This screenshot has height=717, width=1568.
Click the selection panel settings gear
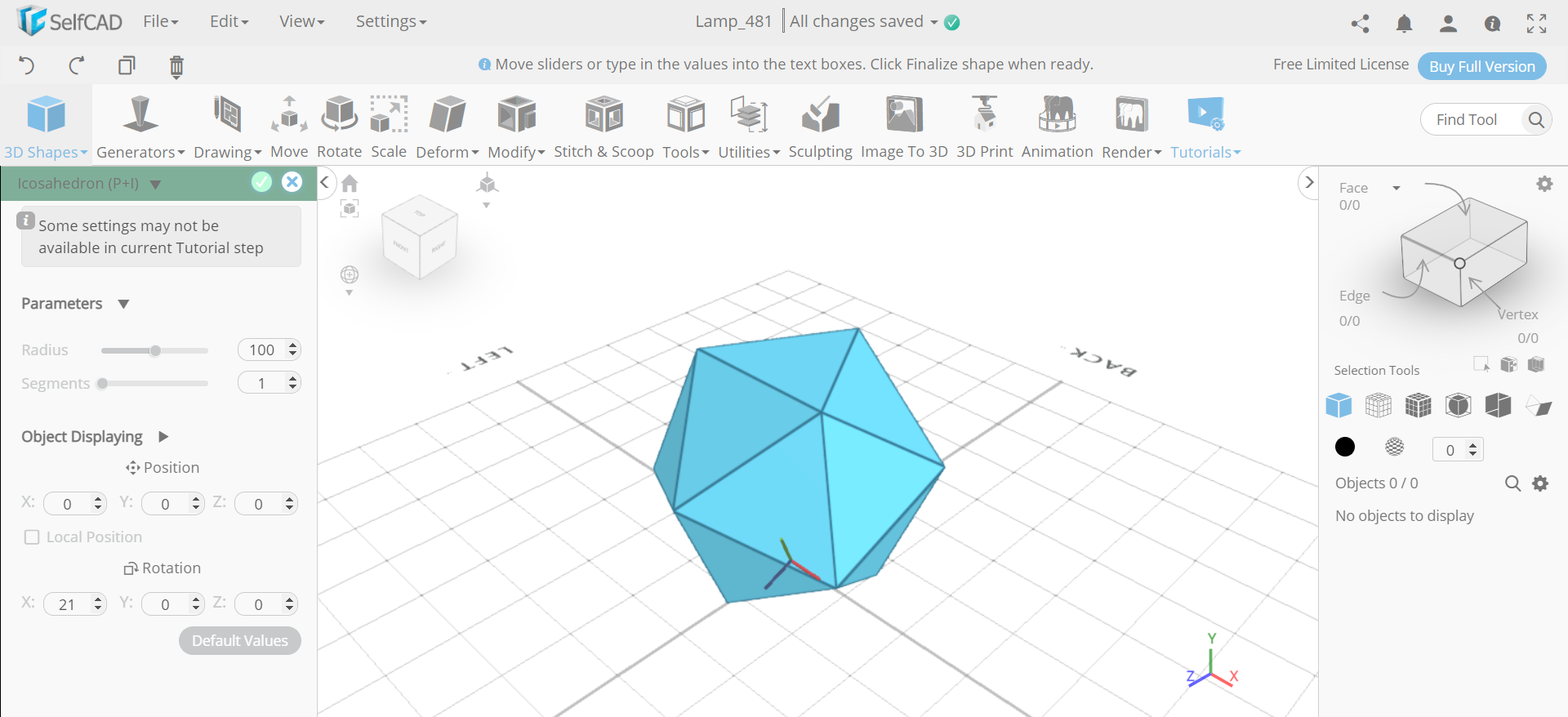coord(1544,184)
